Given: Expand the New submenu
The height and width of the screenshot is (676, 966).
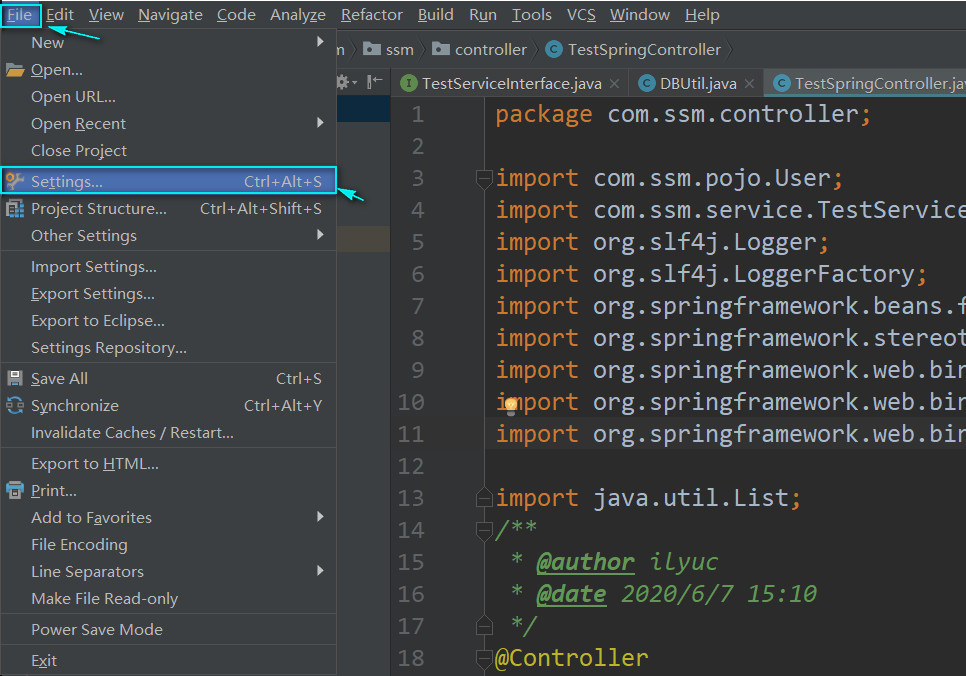Looking at the screenshot, I should click(x=168, y=43).
